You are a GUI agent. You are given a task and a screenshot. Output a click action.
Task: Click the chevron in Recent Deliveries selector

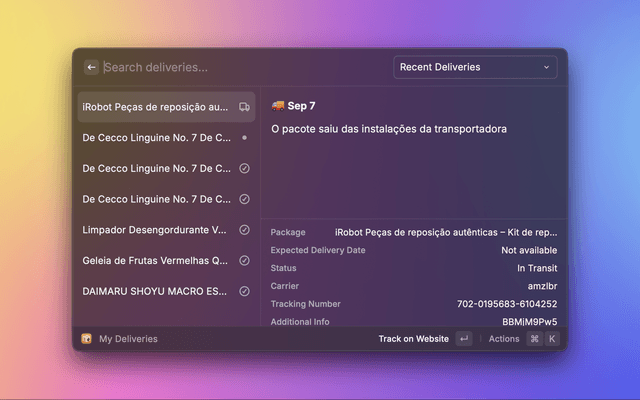tap(546, 67)
